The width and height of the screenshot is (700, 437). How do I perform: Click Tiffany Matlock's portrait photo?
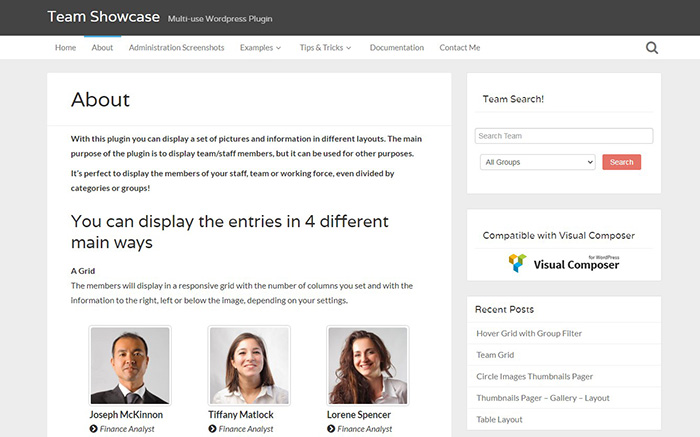(249, 365)
